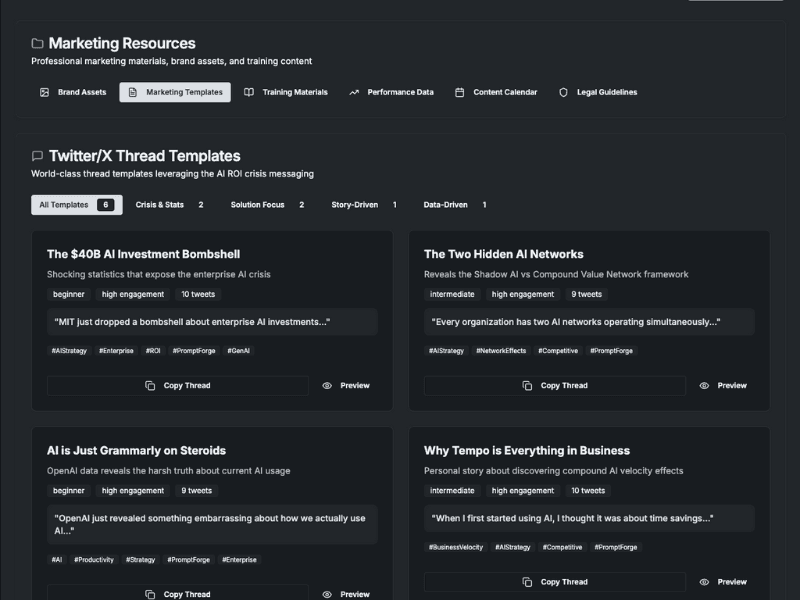Click the shield icon for Legal Guidelines

(565, 91)
